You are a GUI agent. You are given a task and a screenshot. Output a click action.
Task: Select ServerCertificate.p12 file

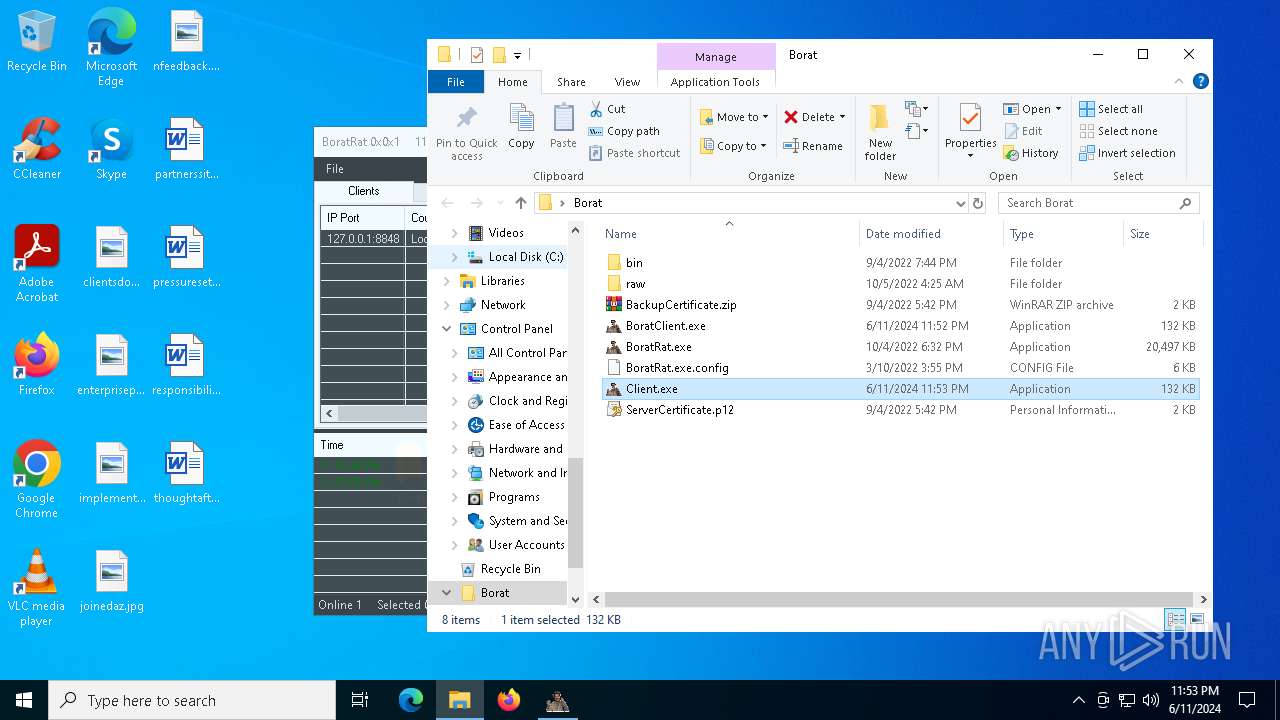[679, 410]
